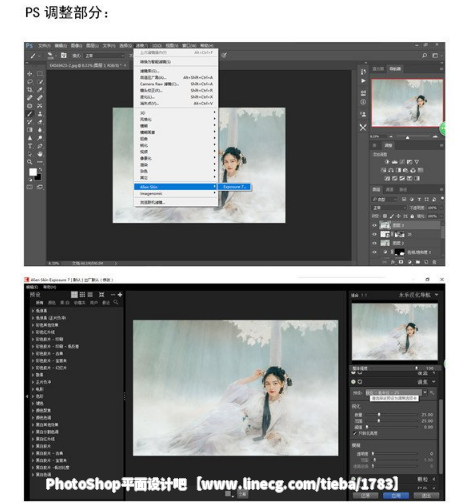The image size is (454, 503).
Task: Click the navigator zoom-in mountain button
Action: [435, 137]
